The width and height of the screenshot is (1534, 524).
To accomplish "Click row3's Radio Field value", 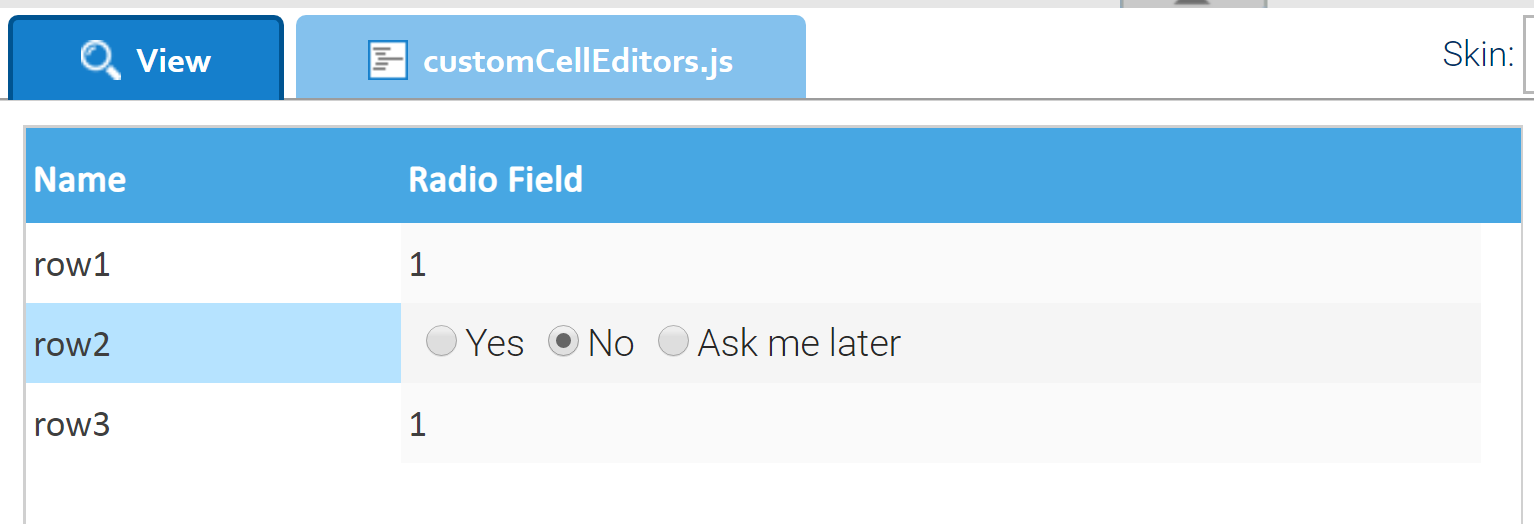I will pyautogui.click(x=418, y=425).
